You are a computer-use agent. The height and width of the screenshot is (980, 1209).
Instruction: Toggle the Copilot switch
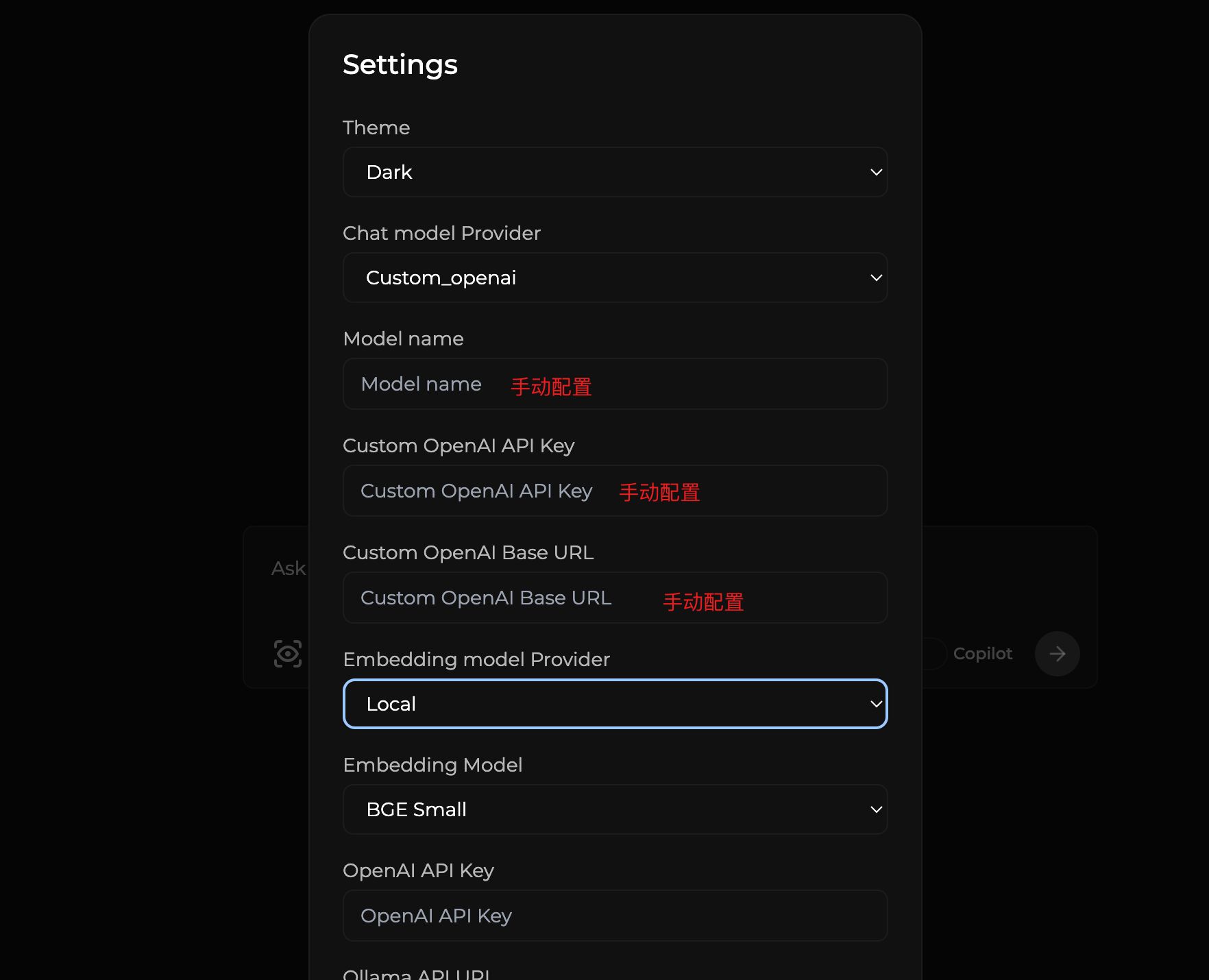tap(933, 654)
